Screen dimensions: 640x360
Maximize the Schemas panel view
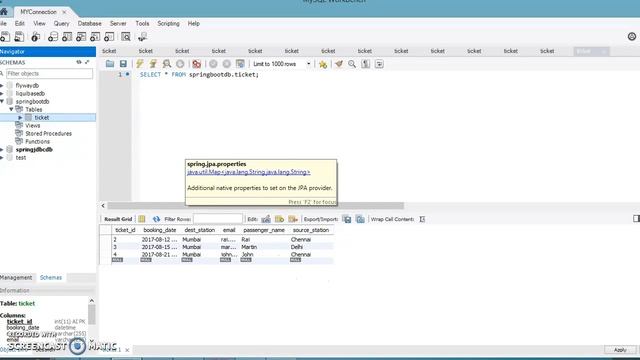tap(87, 62)
